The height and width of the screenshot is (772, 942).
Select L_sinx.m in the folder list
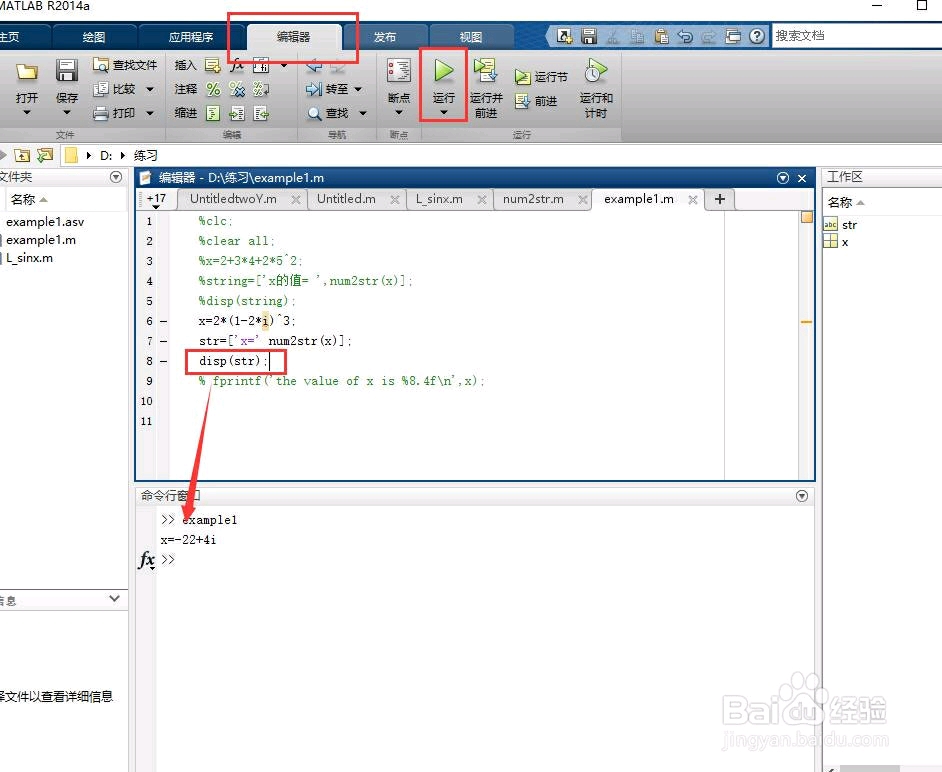click(29, 258)
